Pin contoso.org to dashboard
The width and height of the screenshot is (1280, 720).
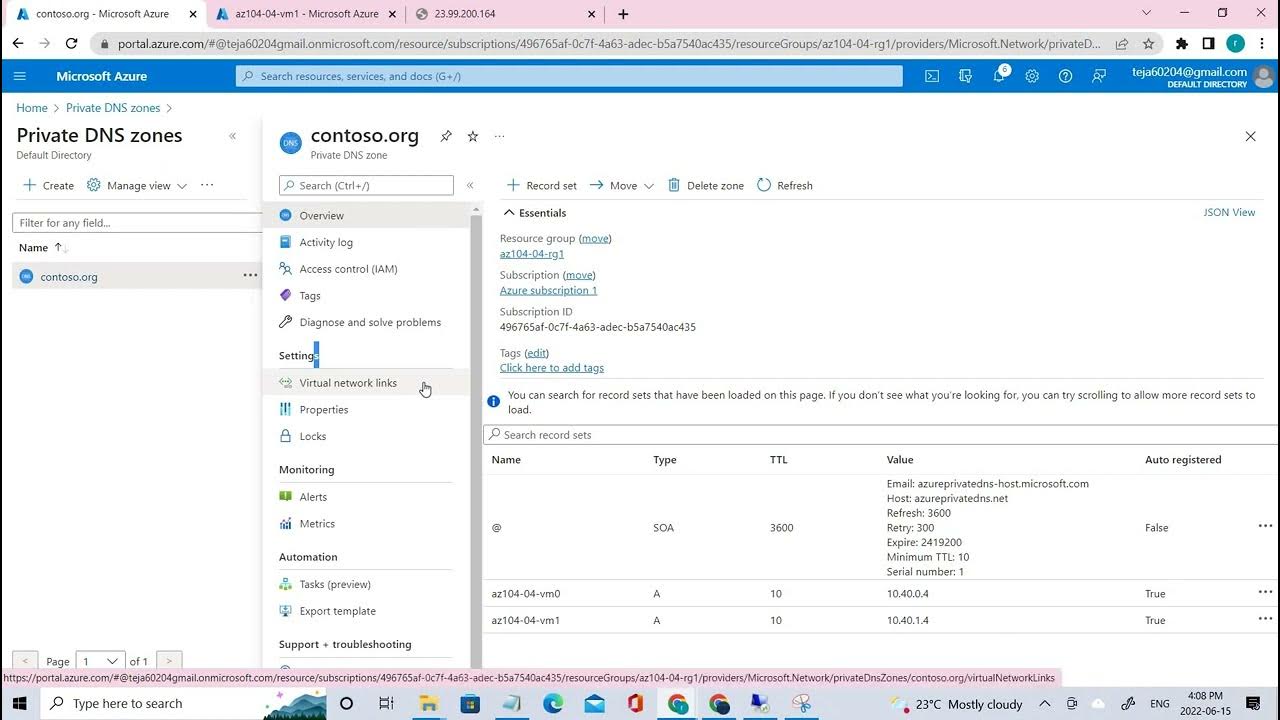446,136
